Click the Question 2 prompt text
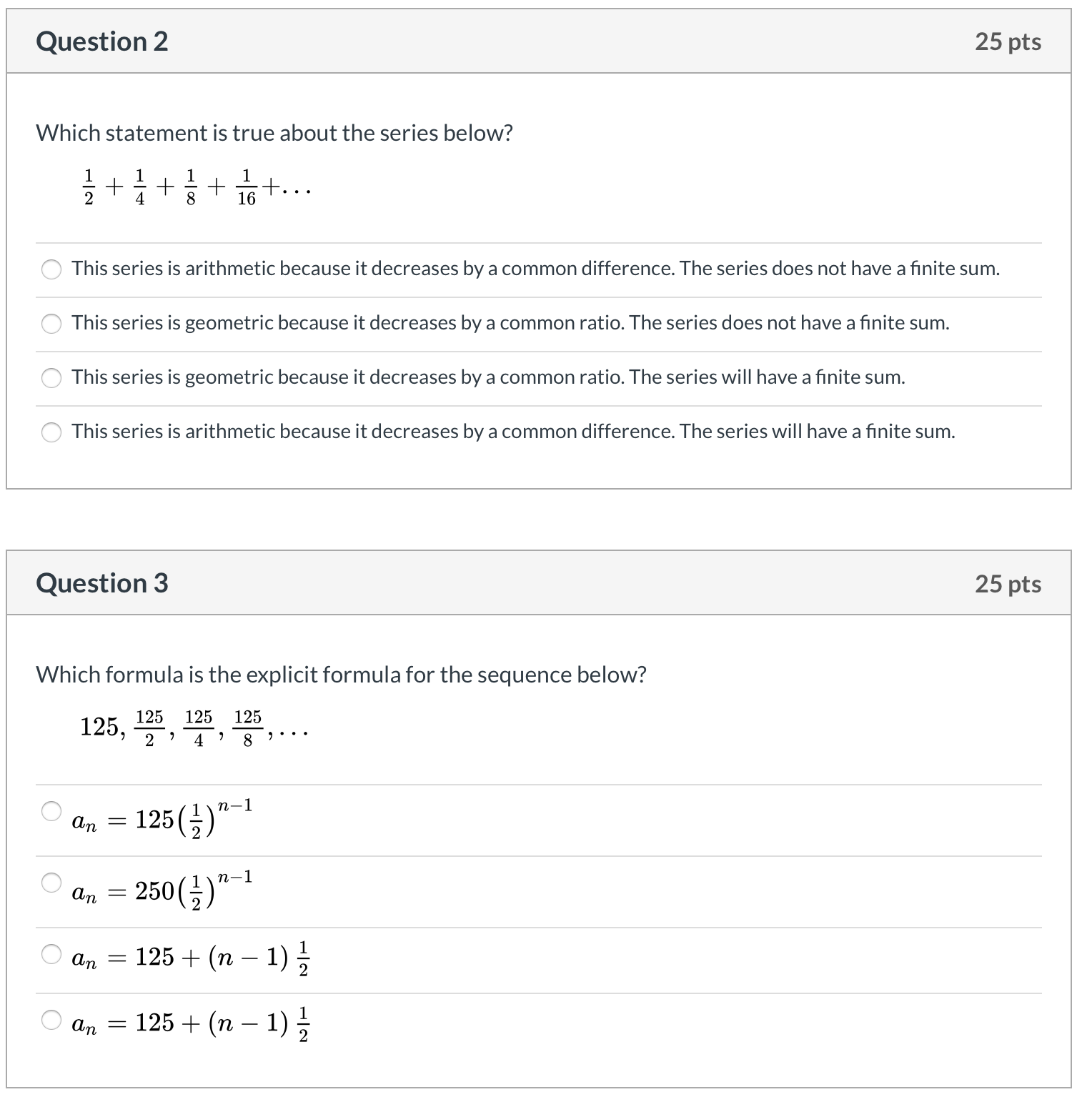The width and height of the screenshot is (1092, 1102). coord(274,132)
